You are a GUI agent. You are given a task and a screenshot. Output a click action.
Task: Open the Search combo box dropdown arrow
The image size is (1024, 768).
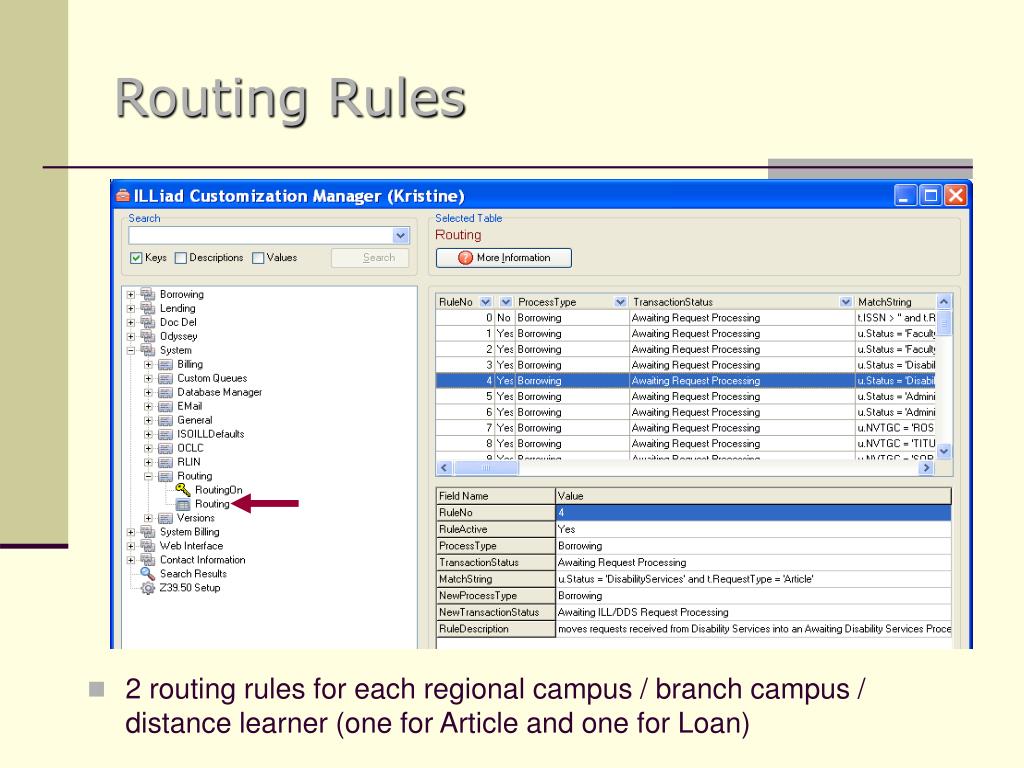[401, 235]
